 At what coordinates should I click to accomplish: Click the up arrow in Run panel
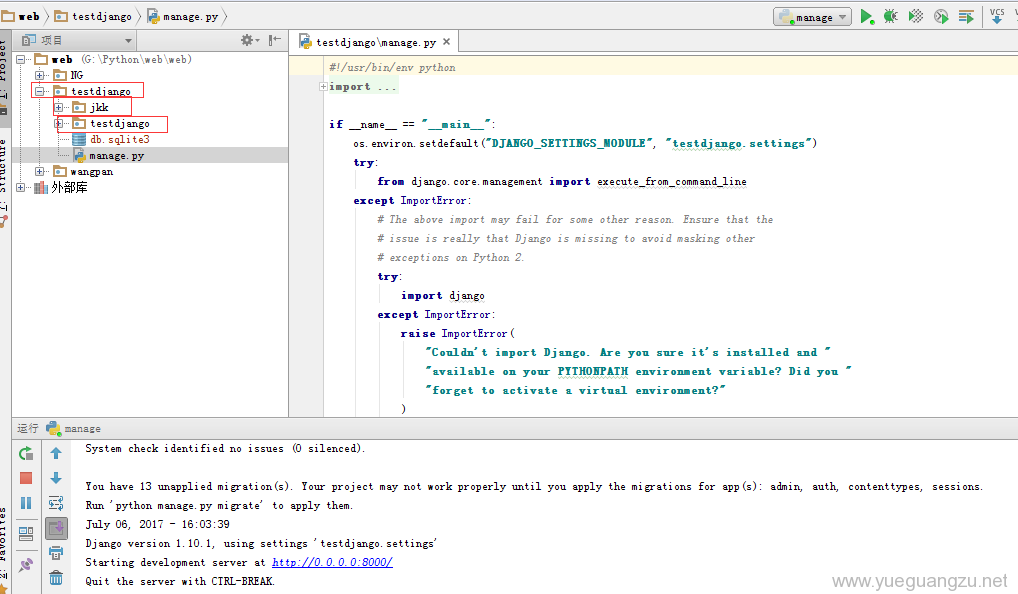pyautogui.click(x=56, y=453)
